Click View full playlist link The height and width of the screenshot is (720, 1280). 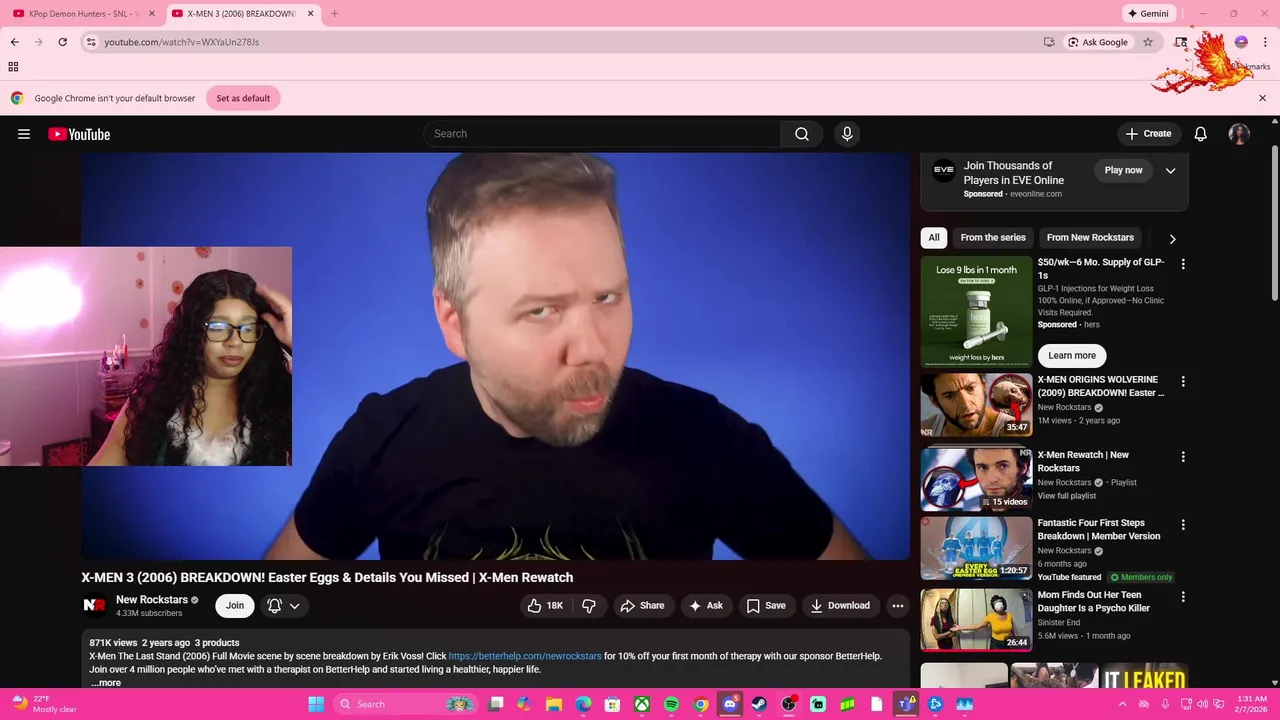click(1067, 496)
